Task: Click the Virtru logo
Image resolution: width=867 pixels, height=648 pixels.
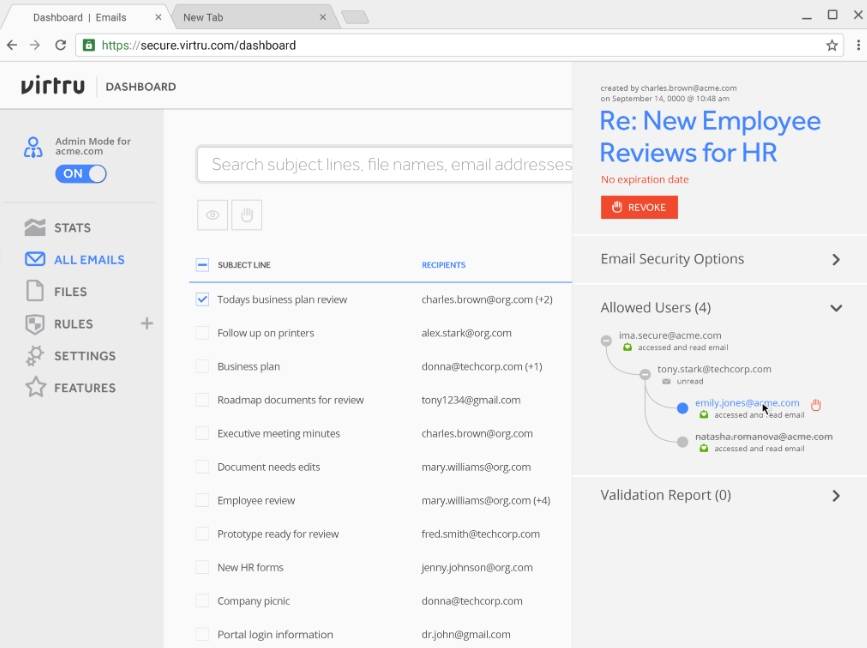Action: [x=53, y=86]
